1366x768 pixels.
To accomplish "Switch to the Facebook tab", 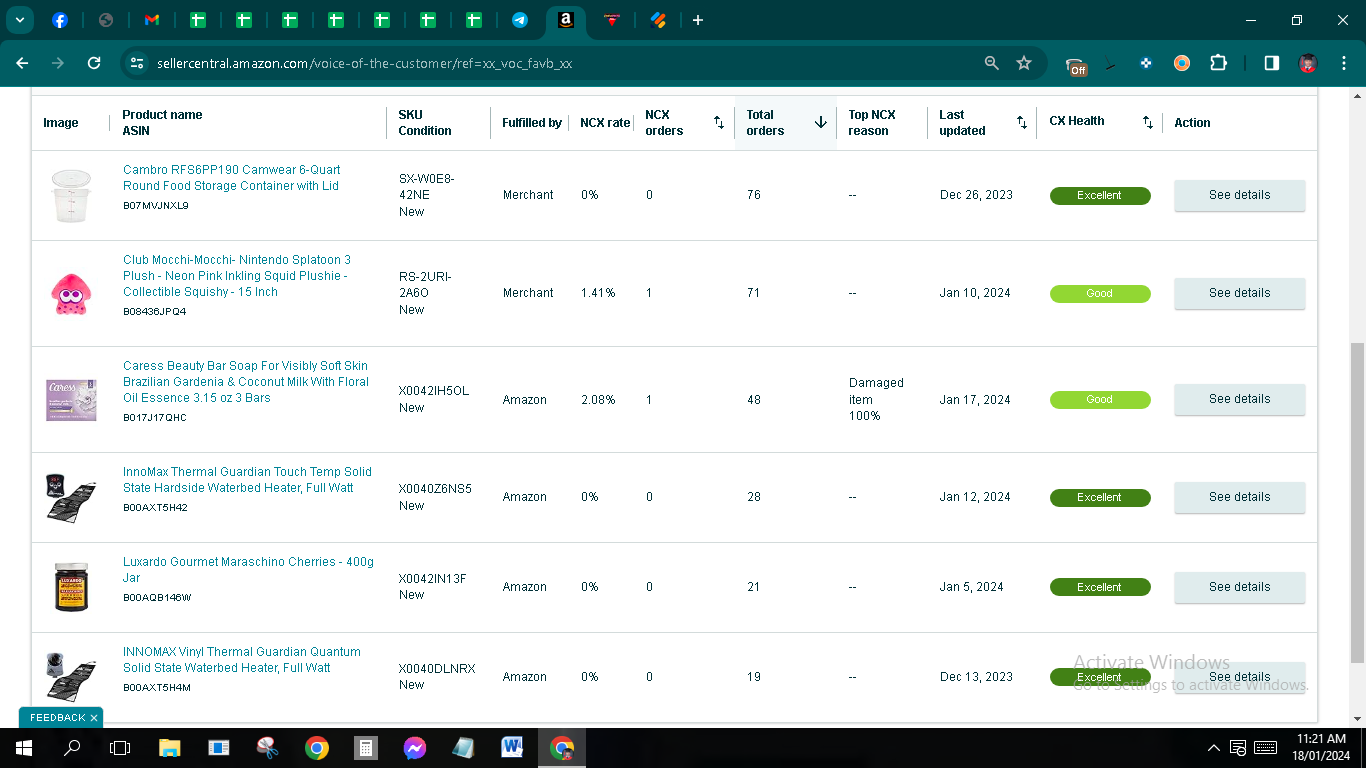I will [x=60, y=20].
